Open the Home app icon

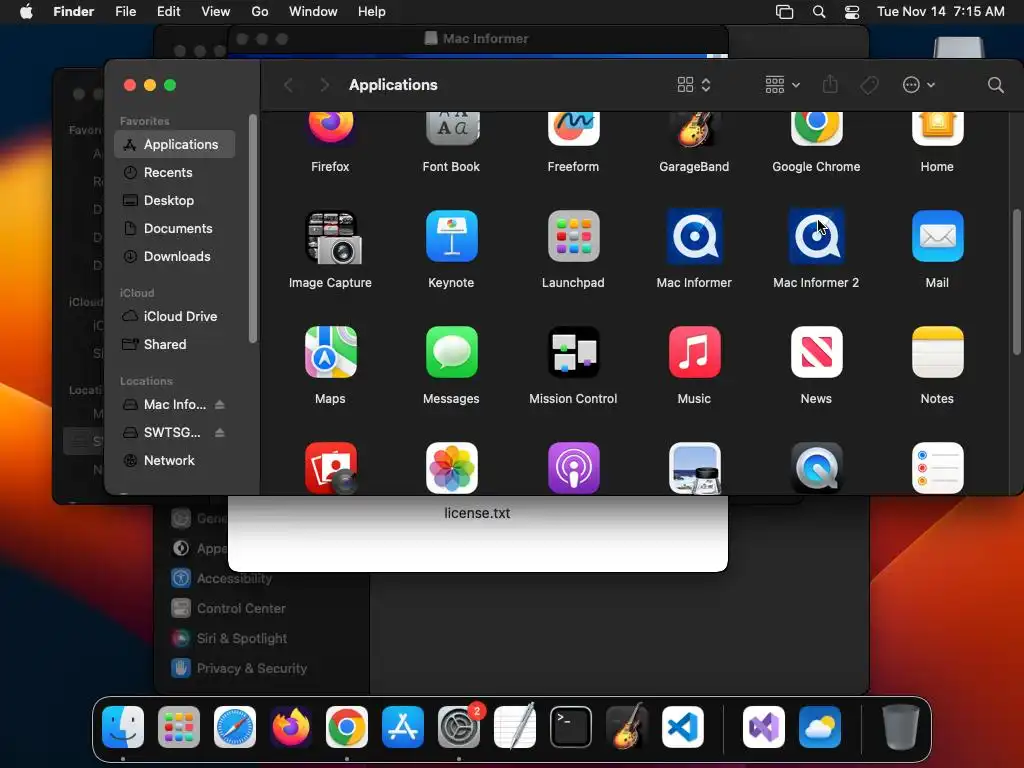[937, 128]
